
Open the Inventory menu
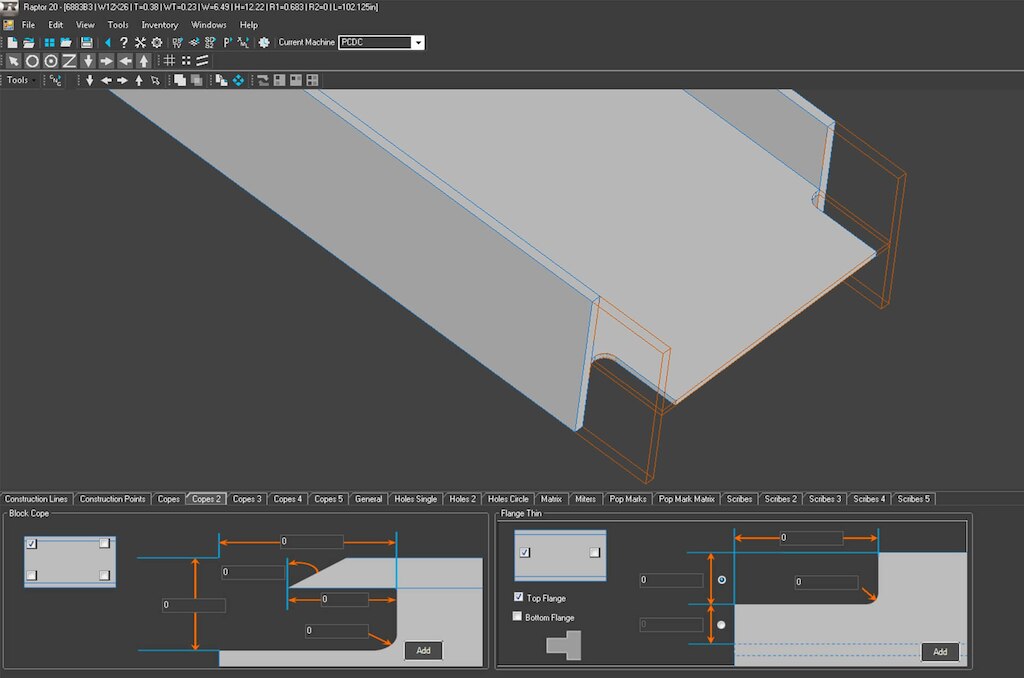click(x=159, y=25)
